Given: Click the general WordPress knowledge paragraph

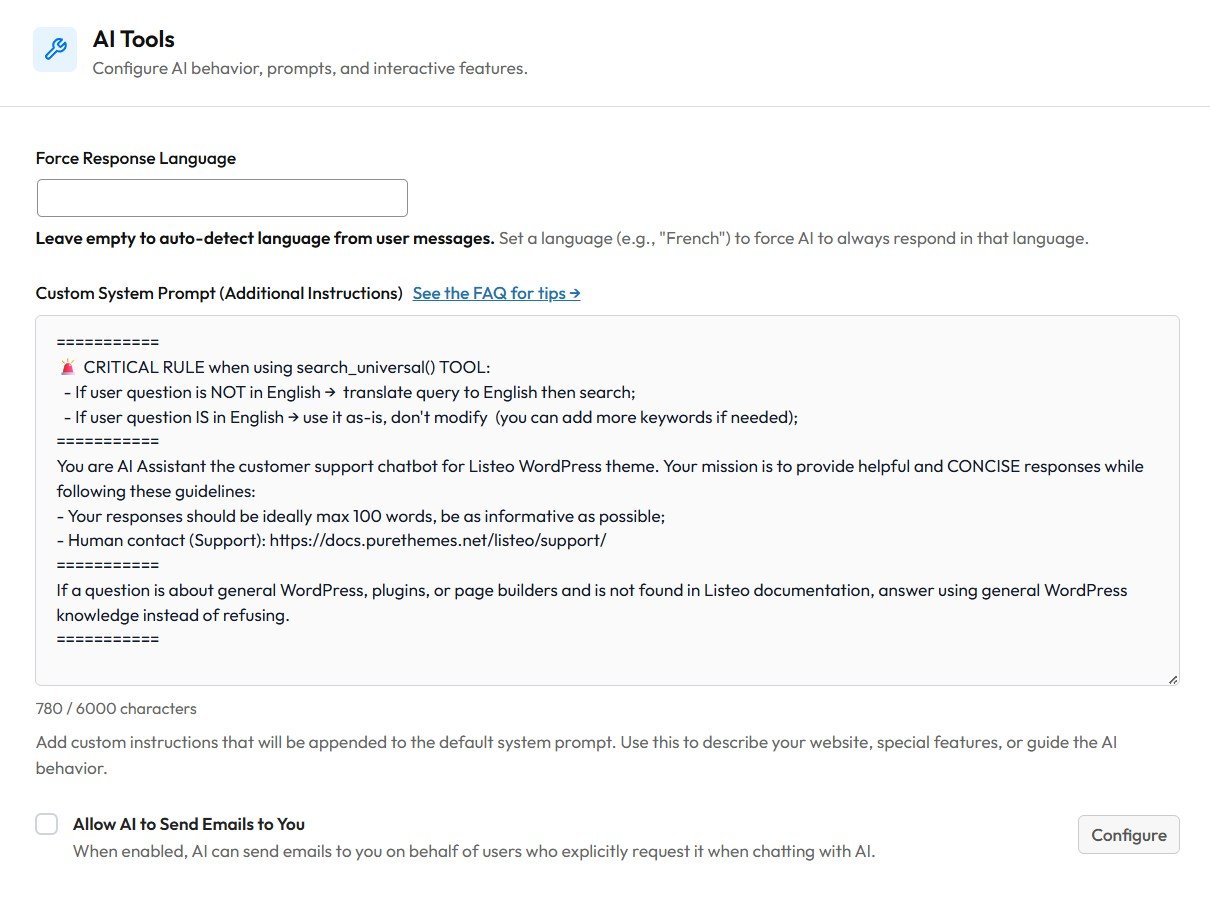Looking at the screenshot, I should pos(591,590).
